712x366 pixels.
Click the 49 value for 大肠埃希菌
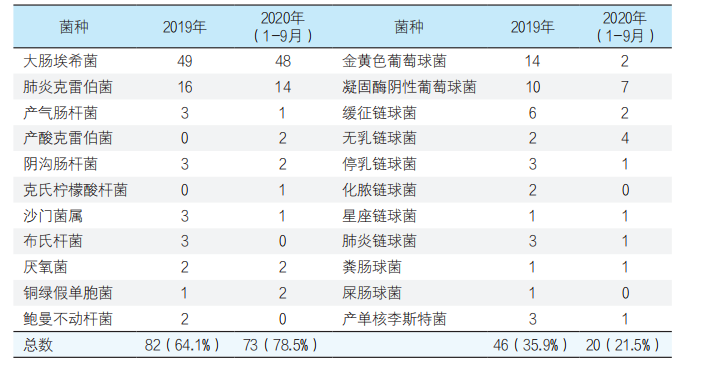184,61
